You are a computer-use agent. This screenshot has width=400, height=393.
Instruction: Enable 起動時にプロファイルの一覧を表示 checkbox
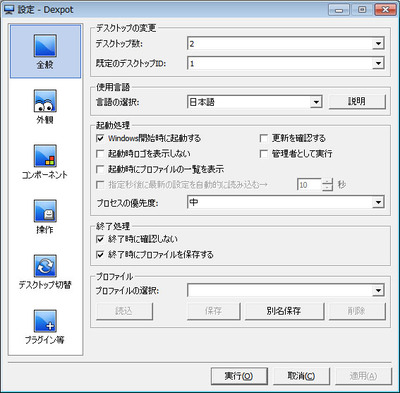tap(100, 169)
